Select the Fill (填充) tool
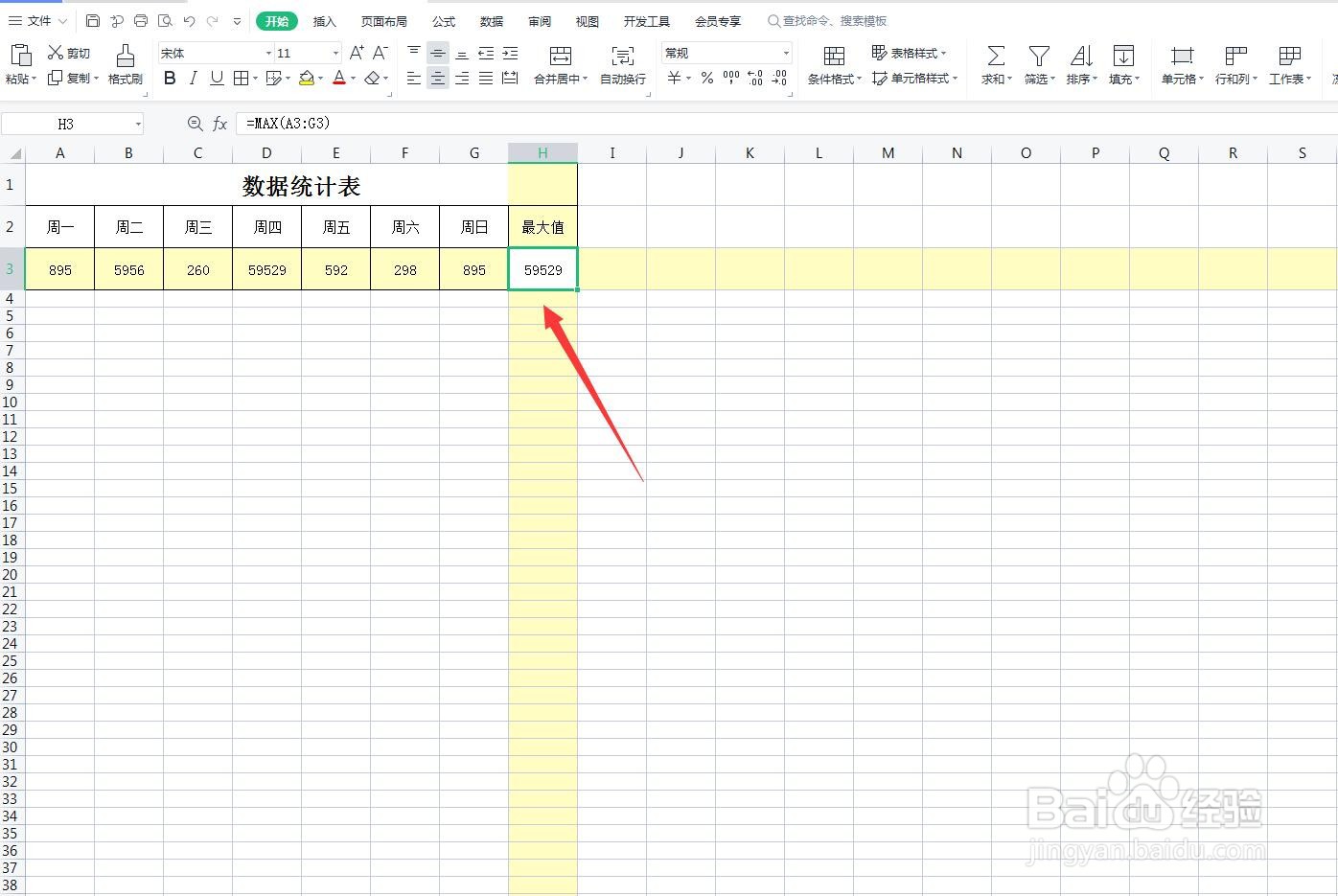Screen dimensions: 1338x896 (x=1123, y=64)
